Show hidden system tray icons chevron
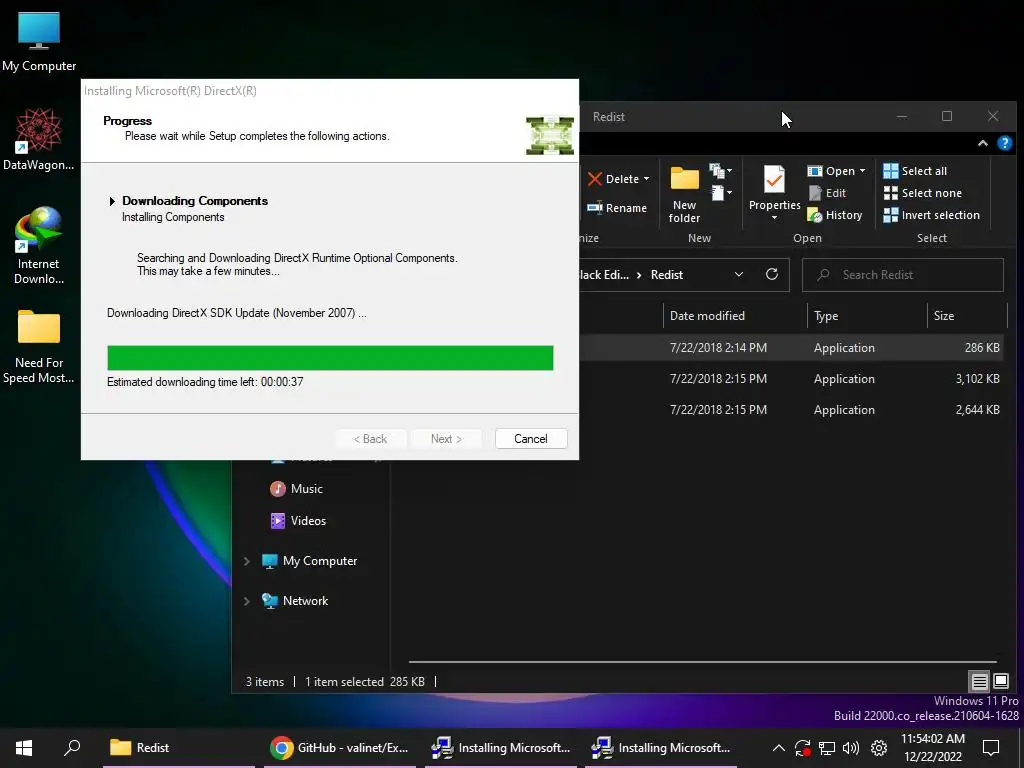The width and height of the screenshot is (1024, 768). [x=778, y=748]
